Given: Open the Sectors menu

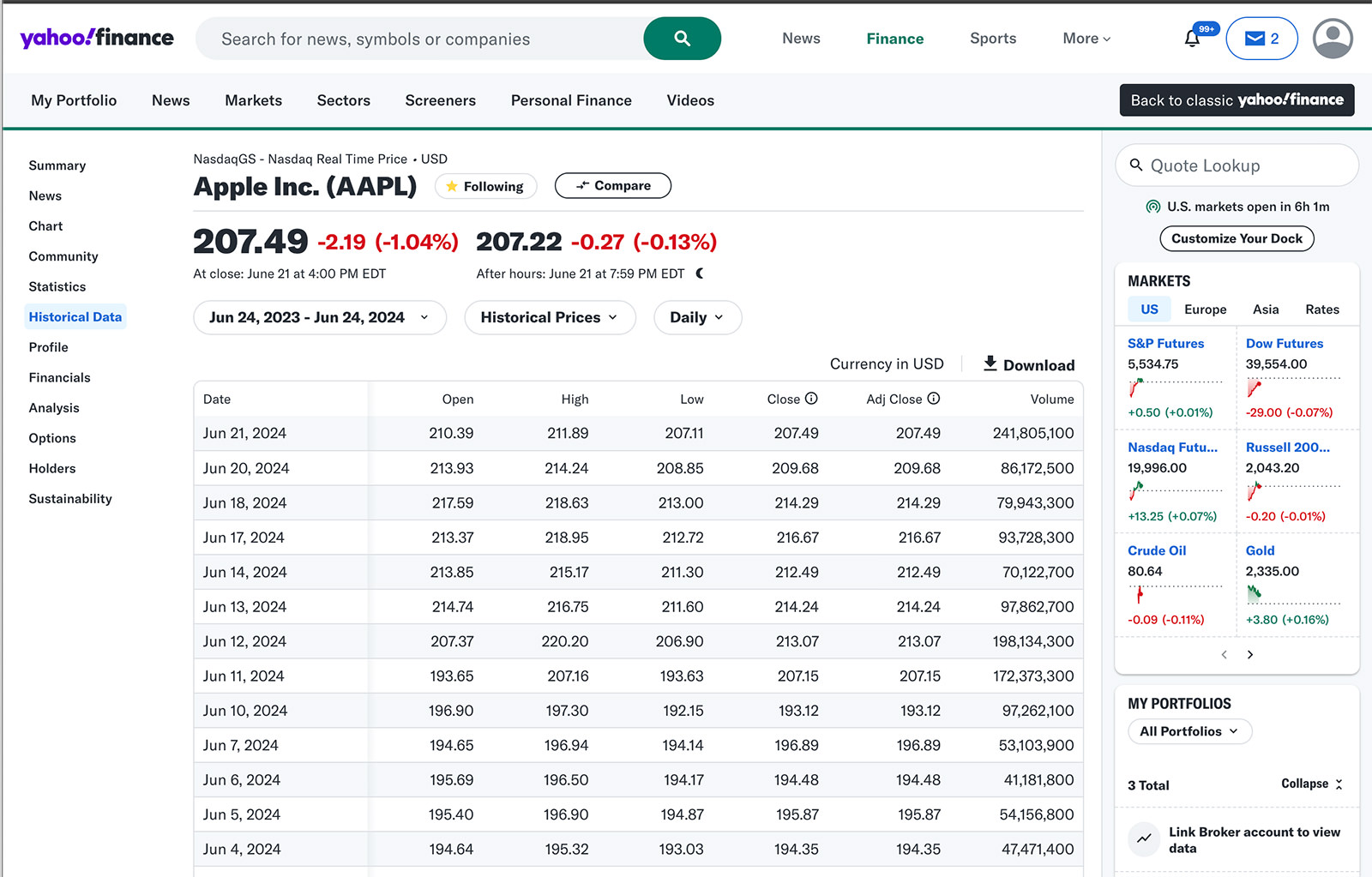Looking at the screenshot, I should pyautogui.click(x=344, y=100).
